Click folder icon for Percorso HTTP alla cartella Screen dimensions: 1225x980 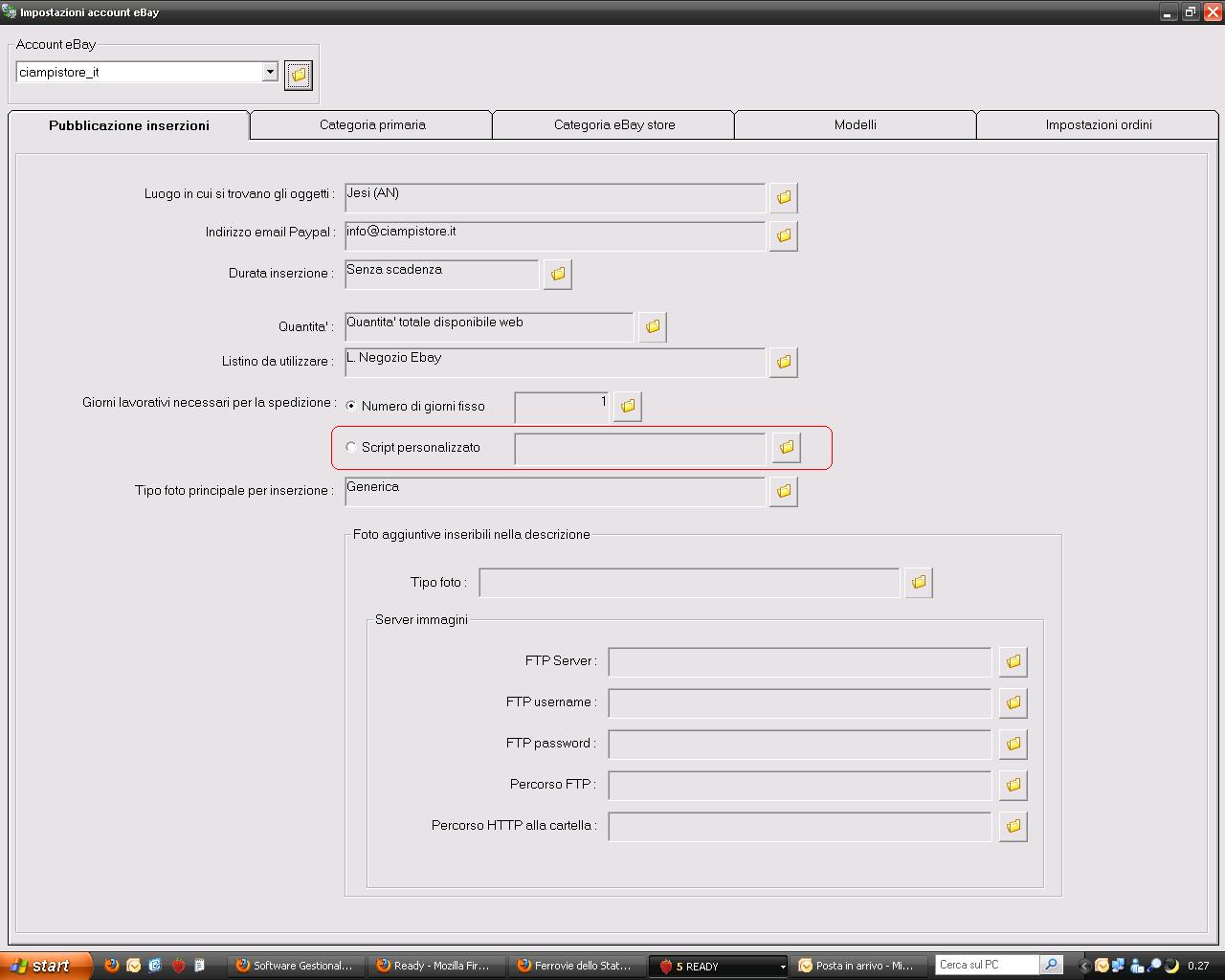click(x=1013, y=826)
